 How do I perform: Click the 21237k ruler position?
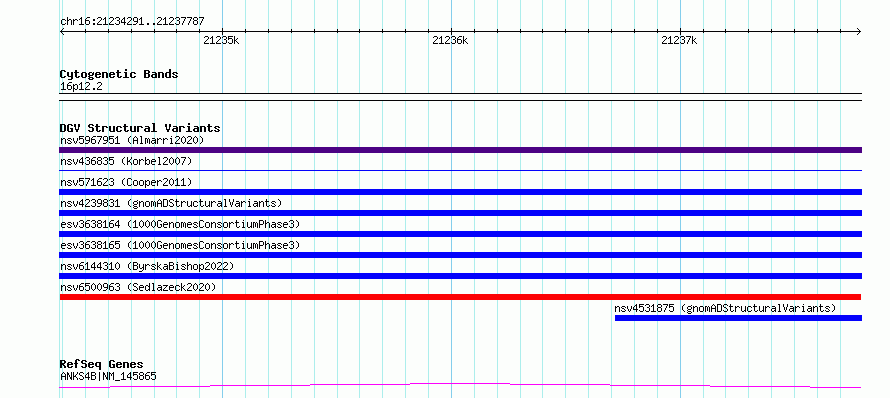[x=679, y=40]
